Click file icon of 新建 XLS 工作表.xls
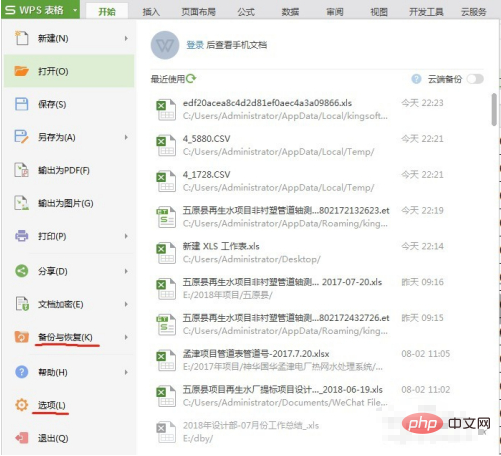Viewport: 501px width, 456px height. pos(166,253)
